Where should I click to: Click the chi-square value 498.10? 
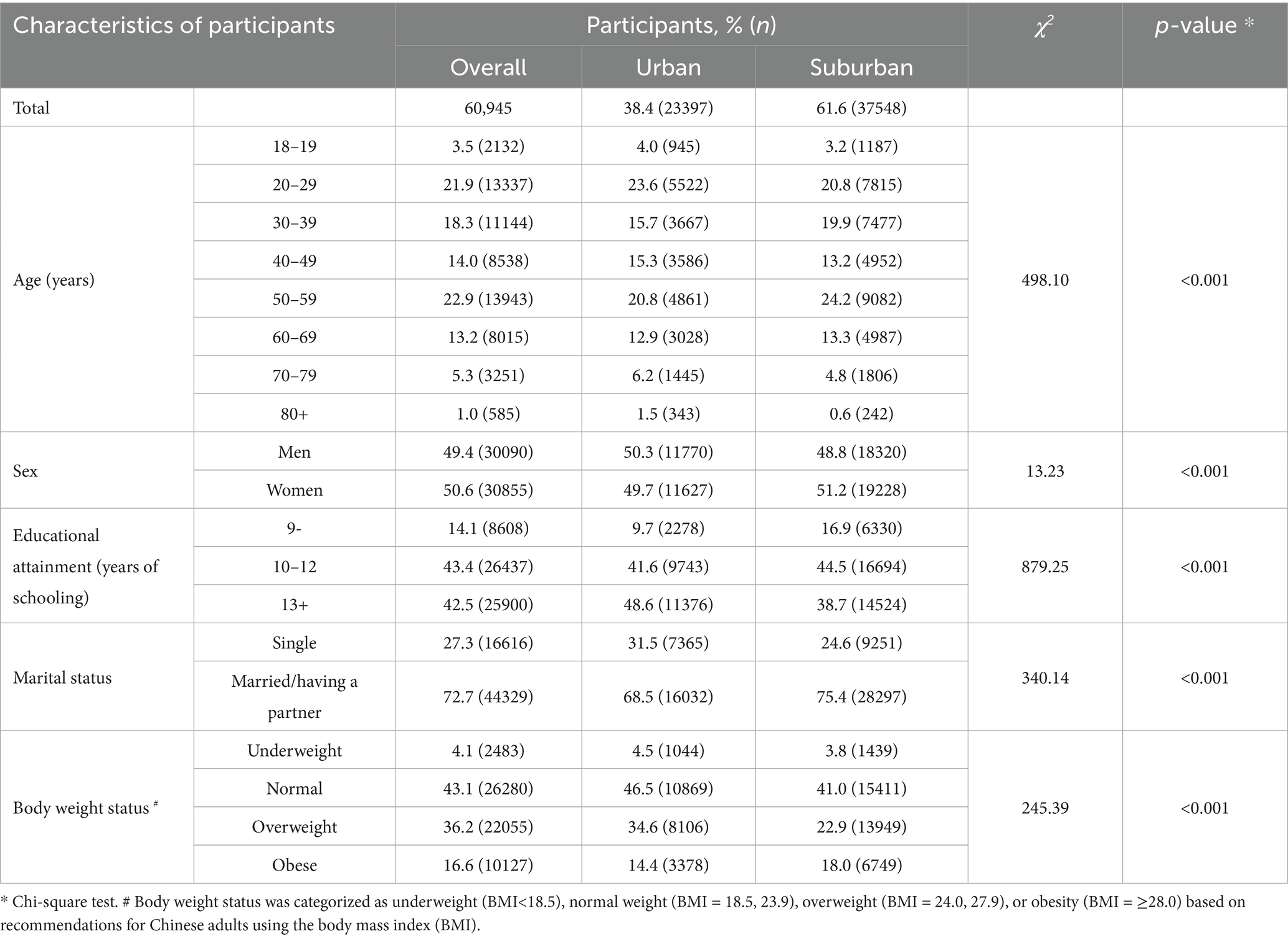1044,280
